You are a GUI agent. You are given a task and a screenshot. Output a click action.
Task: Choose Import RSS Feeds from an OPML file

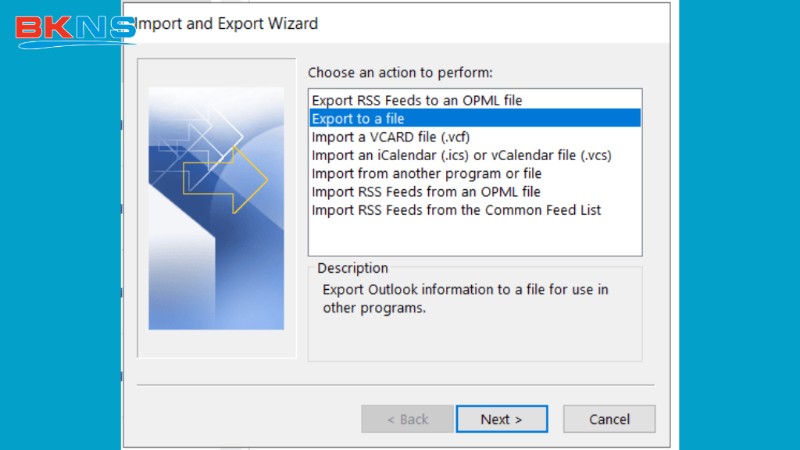click(x=426, y=191)
